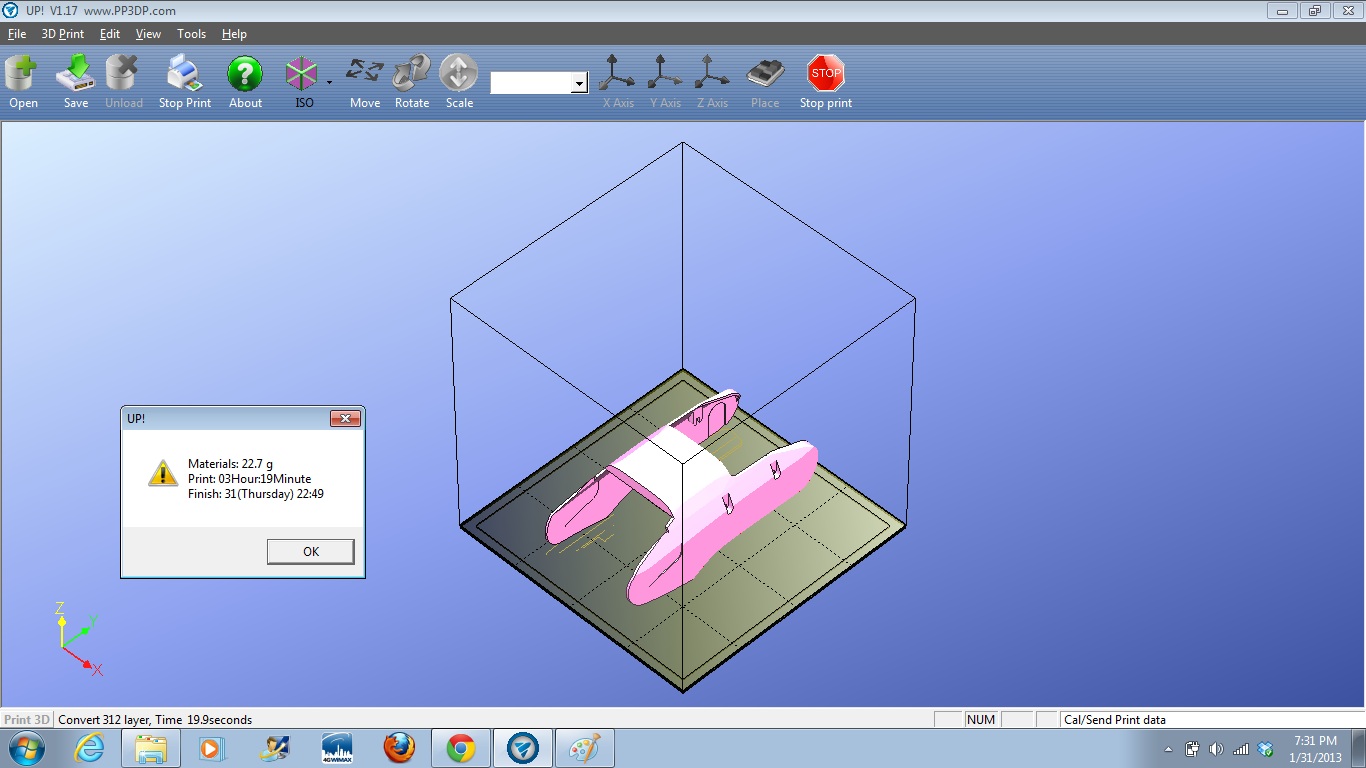1366x768 pixels.
Task: Switch to Google Chrome on taskbar
Action: coord(461,748)
